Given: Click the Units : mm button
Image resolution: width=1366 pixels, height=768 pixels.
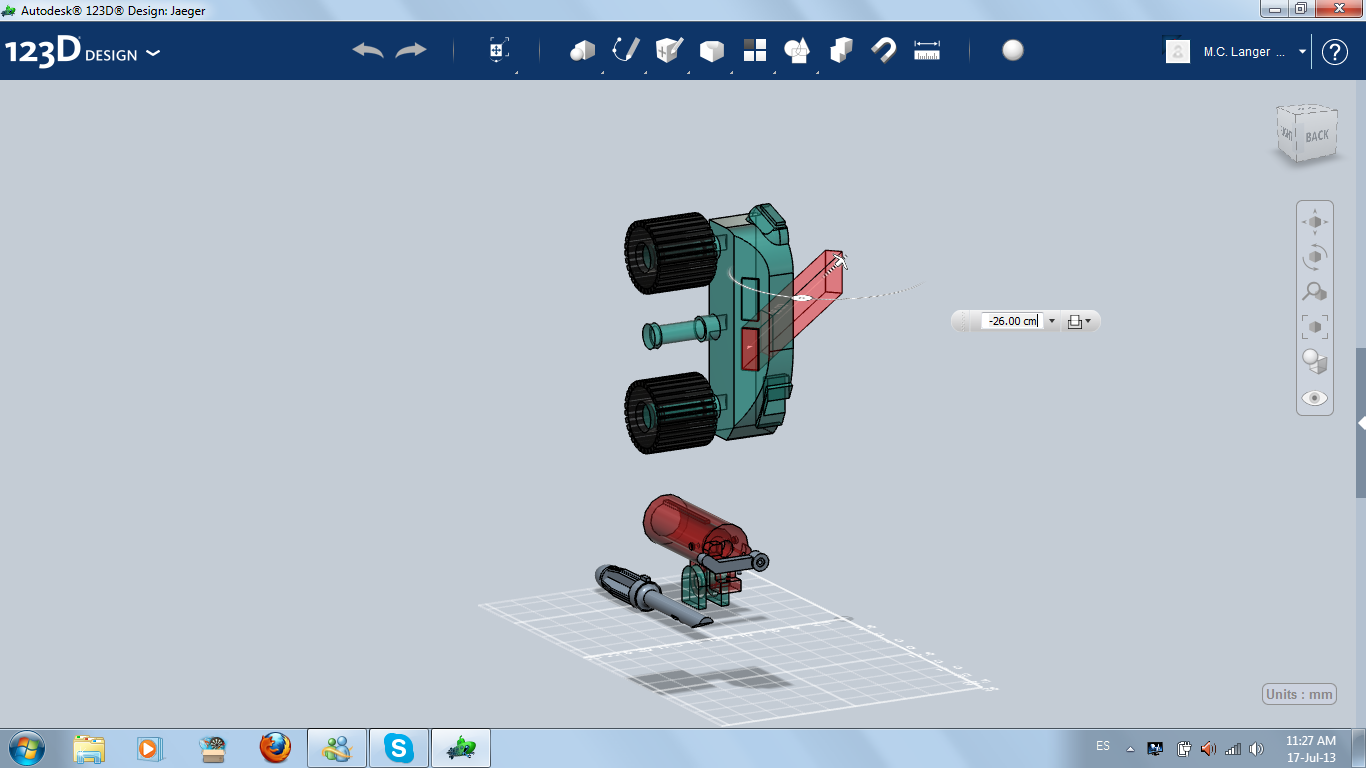Looking at the screenshot, I should pyautogui.click(x=1300, y=695).
